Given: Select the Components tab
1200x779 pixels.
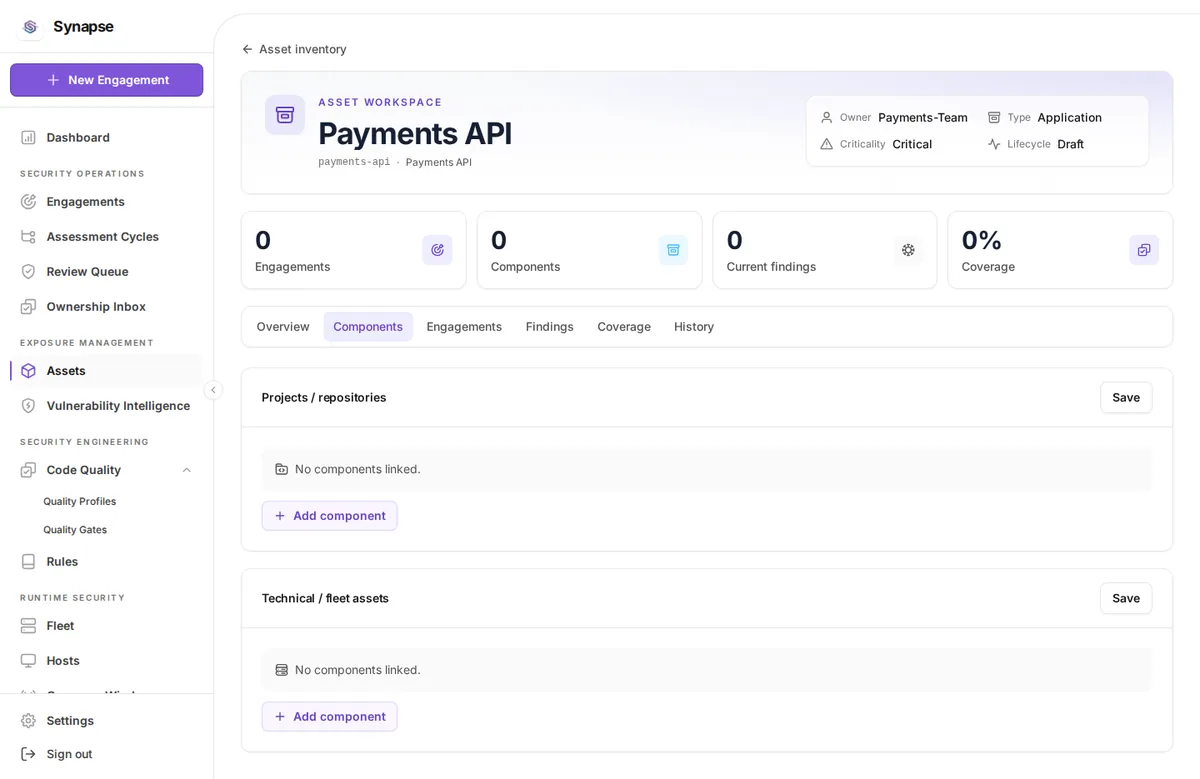Looking at the screenshot, I should coord(368,326).
